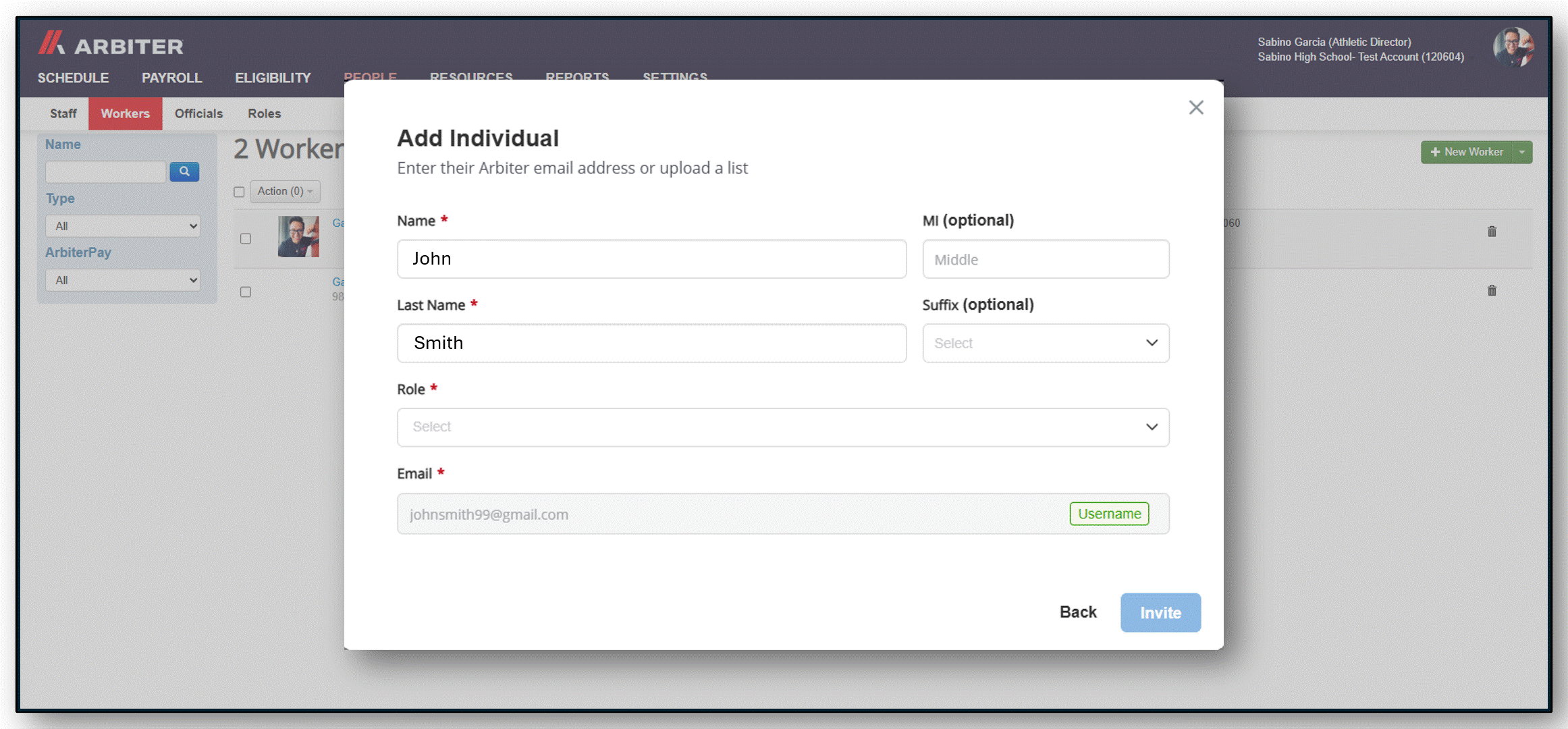1568x729 pixels.
Task: Click the Email input field
Action: click(729, 514)
